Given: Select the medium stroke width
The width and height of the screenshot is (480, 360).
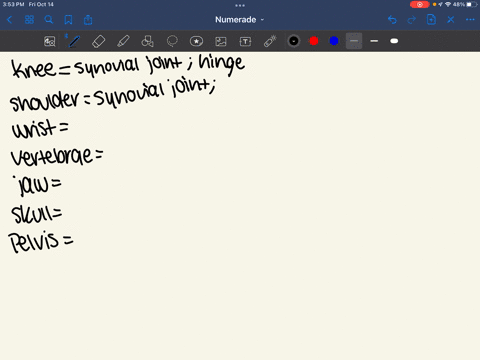Looking at the screenshot, I should 374,41.
